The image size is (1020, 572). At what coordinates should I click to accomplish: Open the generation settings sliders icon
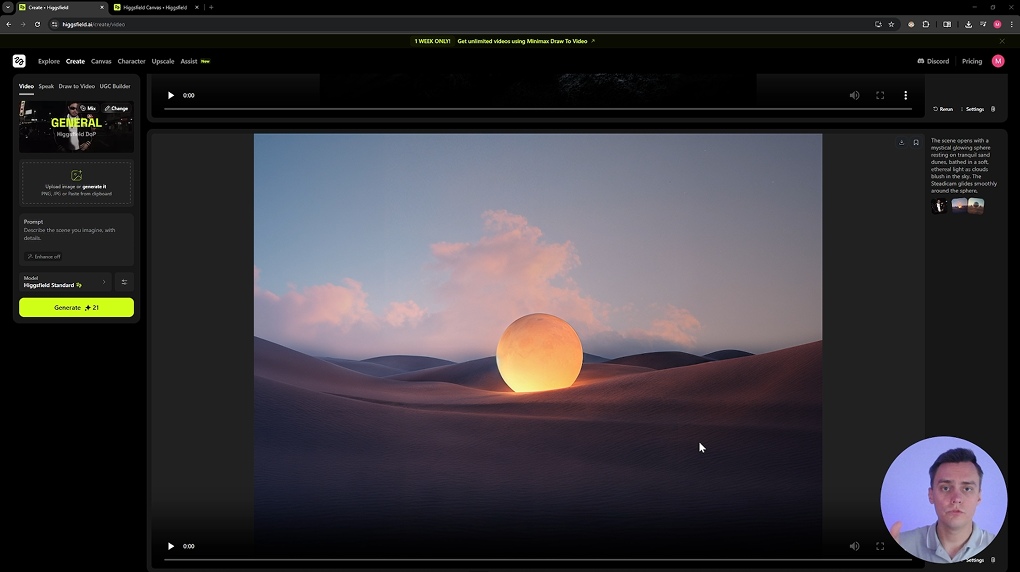(124, 282)
